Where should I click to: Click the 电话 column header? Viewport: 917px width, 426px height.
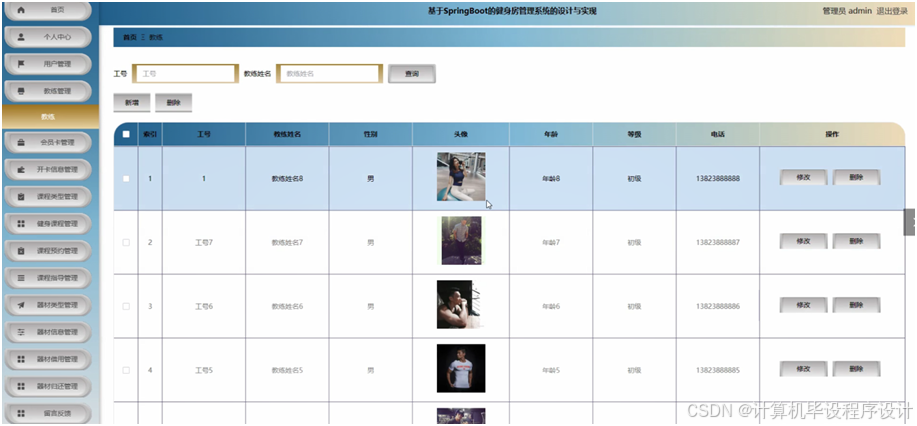click(x=718, y=134)
